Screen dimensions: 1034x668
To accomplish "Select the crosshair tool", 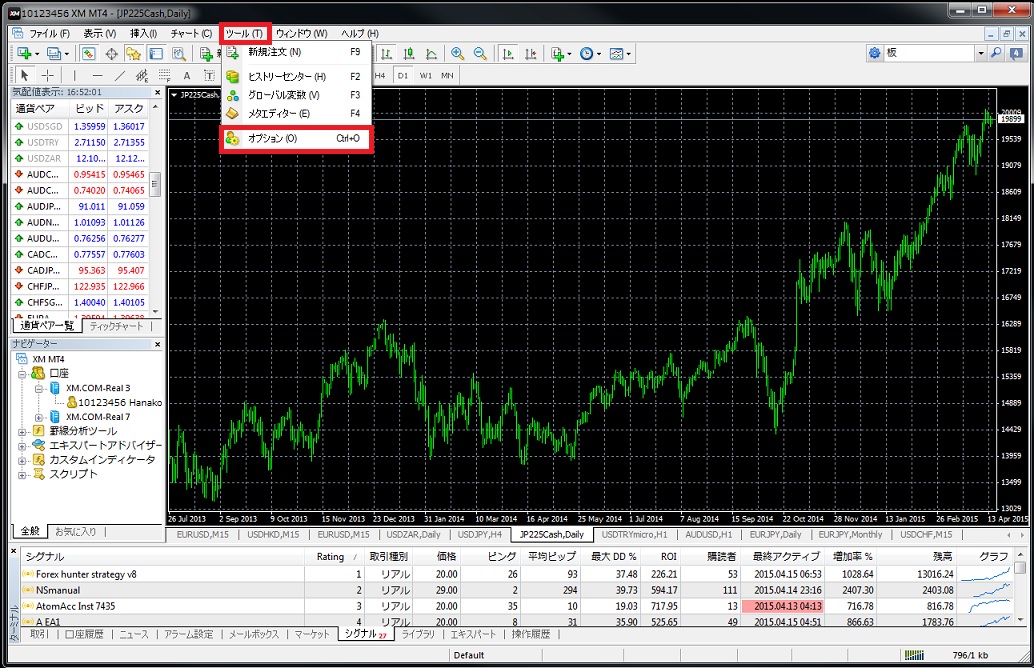I will (x=47, y=75).
